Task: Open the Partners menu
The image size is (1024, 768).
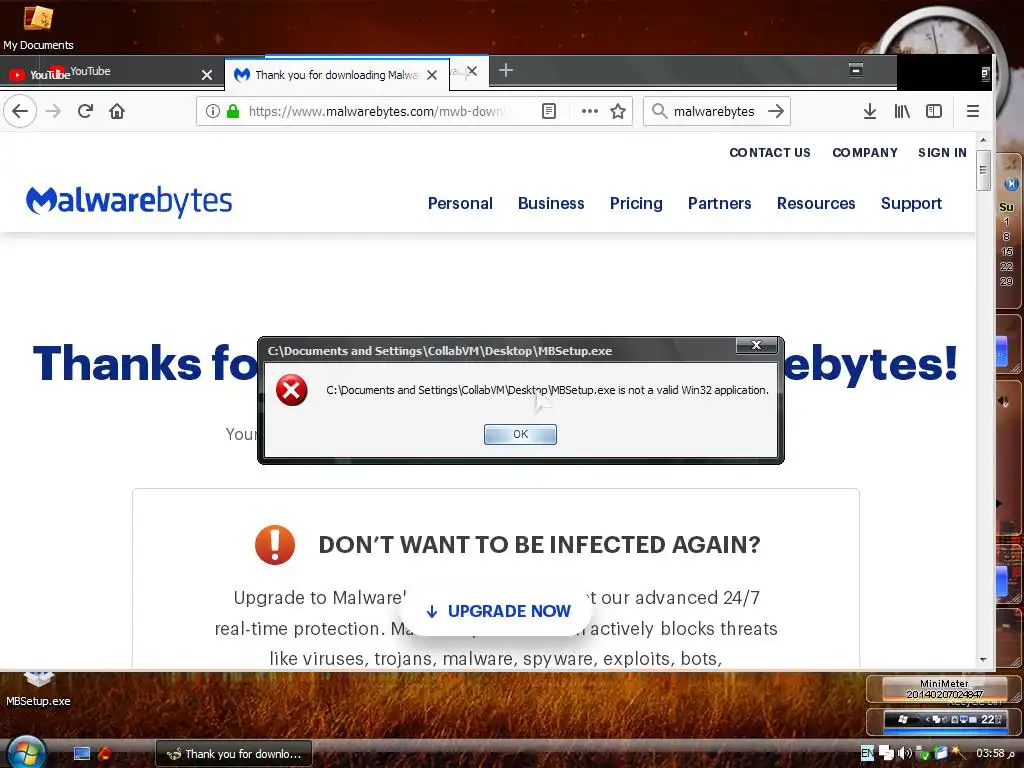Action: [x=719, y=203]
